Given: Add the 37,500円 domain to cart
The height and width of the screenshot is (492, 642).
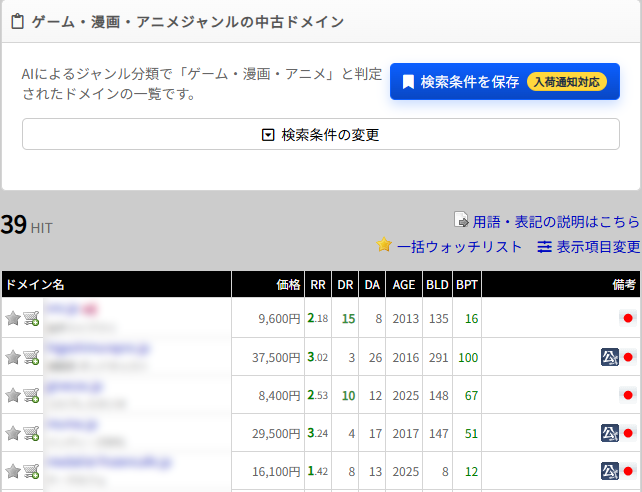Looking at the screenshot, I should click(31, 357).
